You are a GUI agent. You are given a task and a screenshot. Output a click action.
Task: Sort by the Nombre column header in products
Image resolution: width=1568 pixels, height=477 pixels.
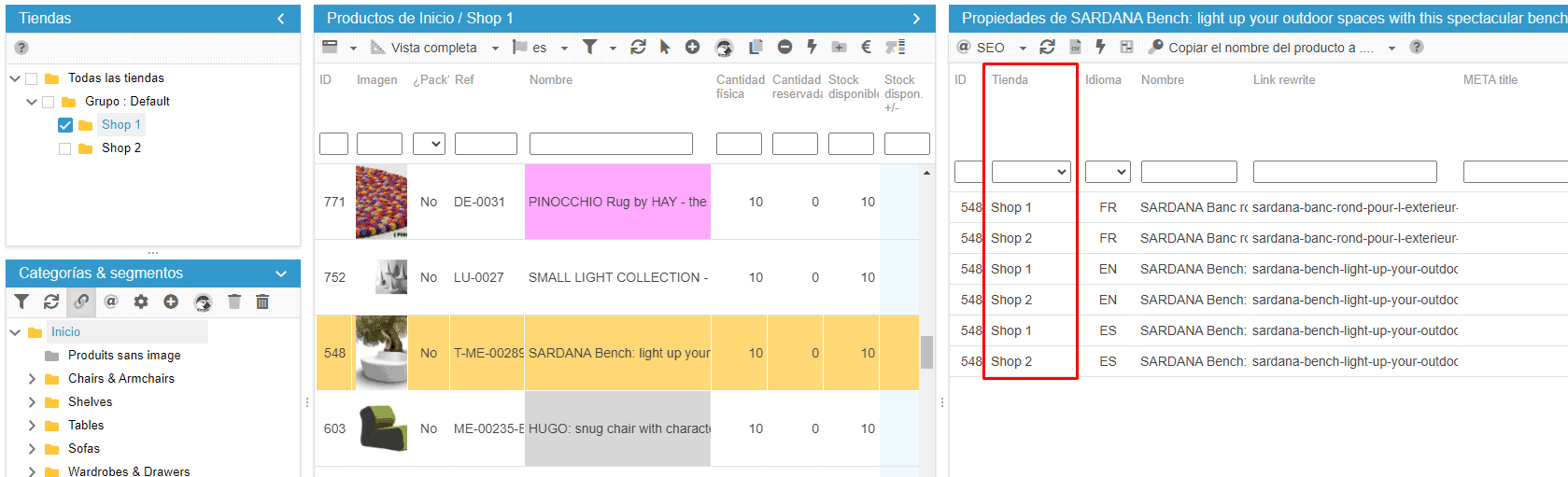coord(551,80)
